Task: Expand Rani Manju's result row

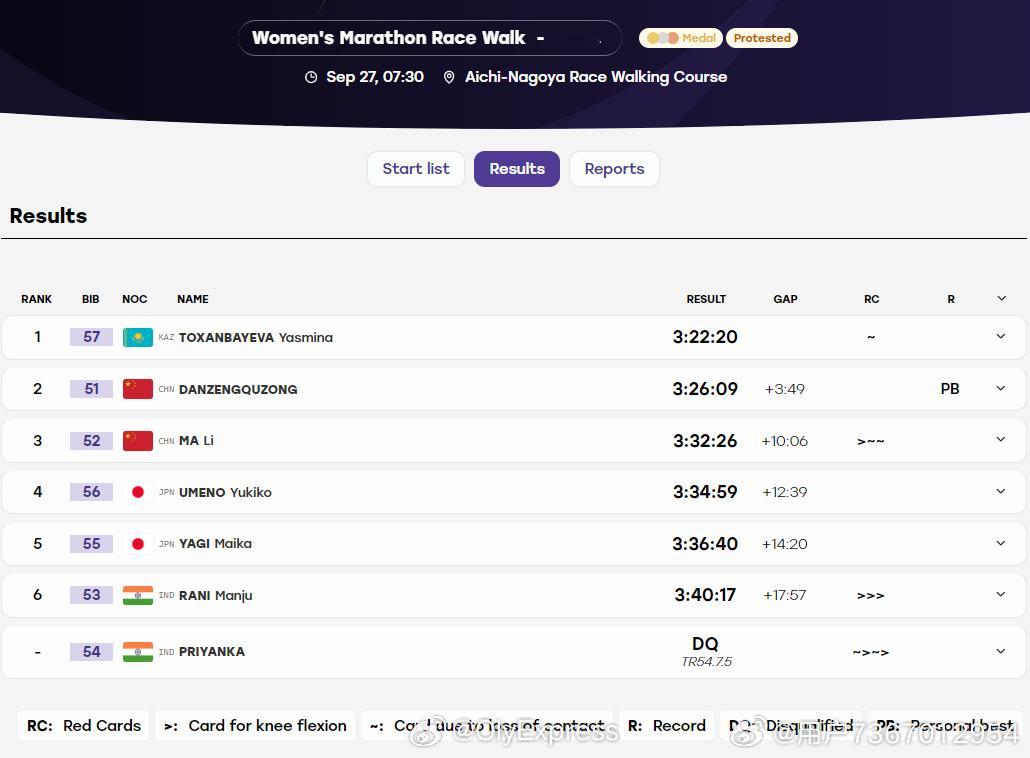Action: (1000, 594)
